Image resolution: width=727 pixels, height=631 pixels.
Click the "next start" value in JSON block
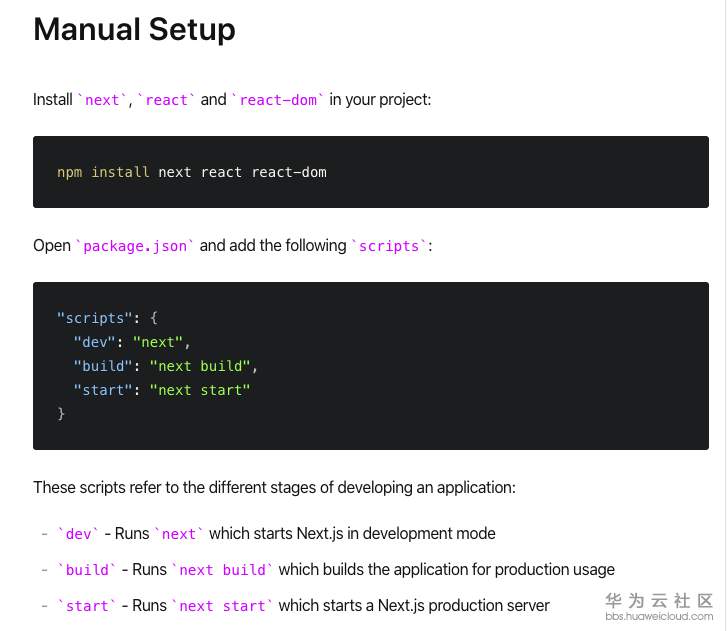pyautogui.click(x=200, y=390)
